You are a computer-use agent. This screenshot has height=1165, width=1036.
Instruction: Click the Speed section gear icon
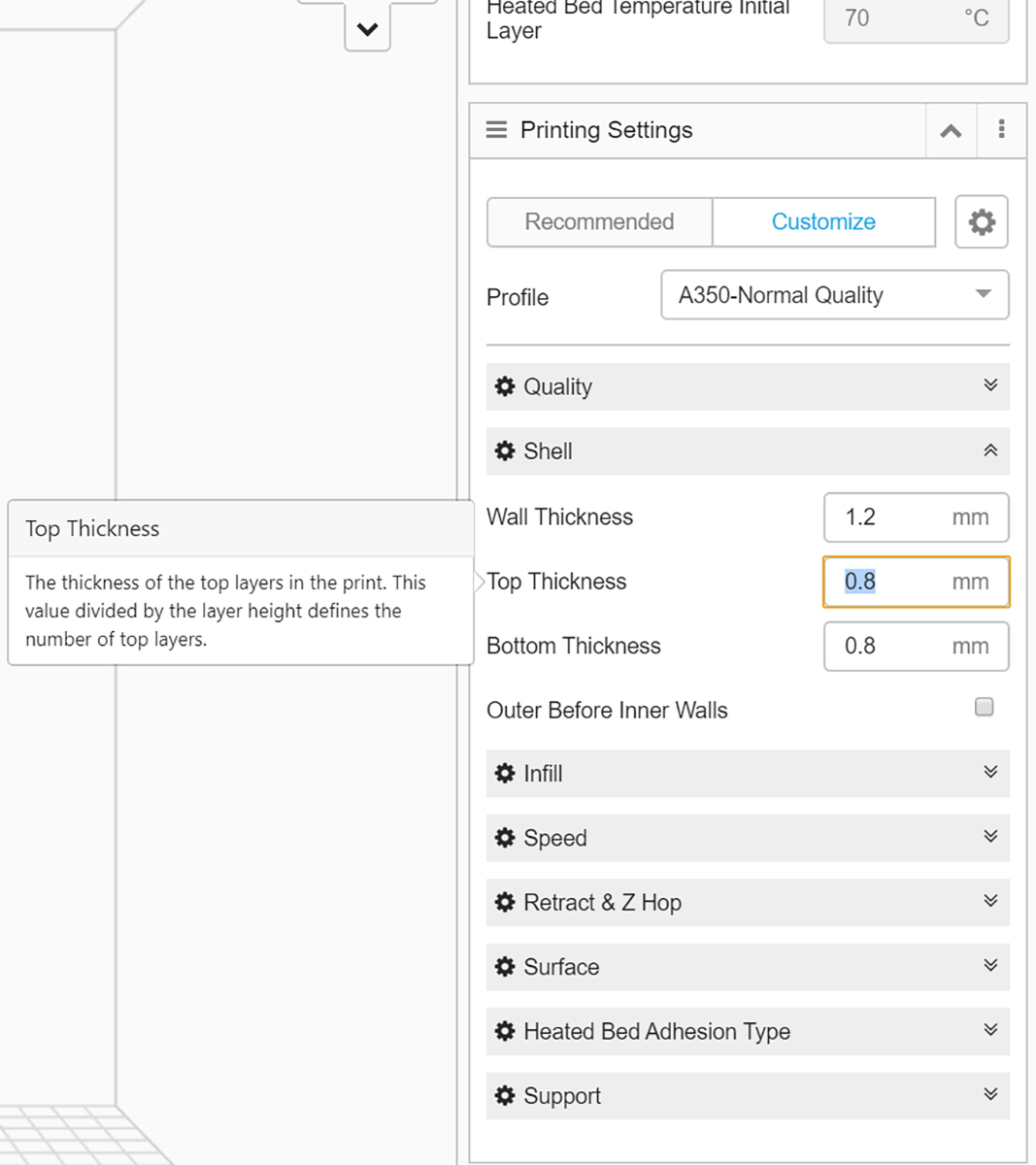[x=505, y=838]
